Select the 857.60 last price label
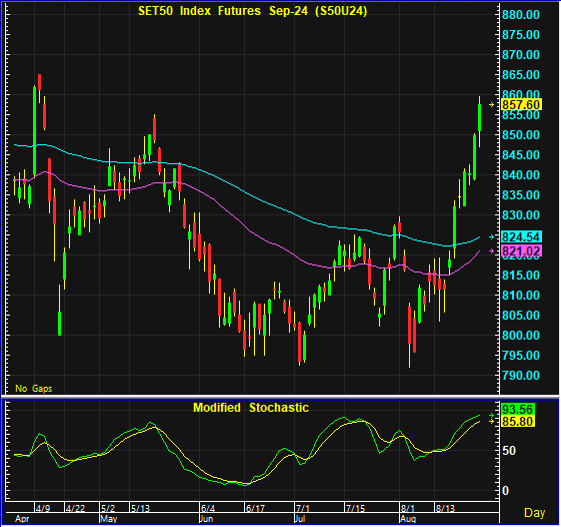The width and height of the screenshot is (561, 527). [x=521, y=105]
